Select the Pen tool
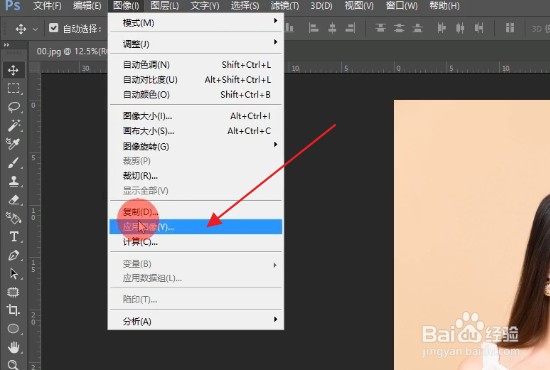The image size is (550, 370). pos(13,255)
